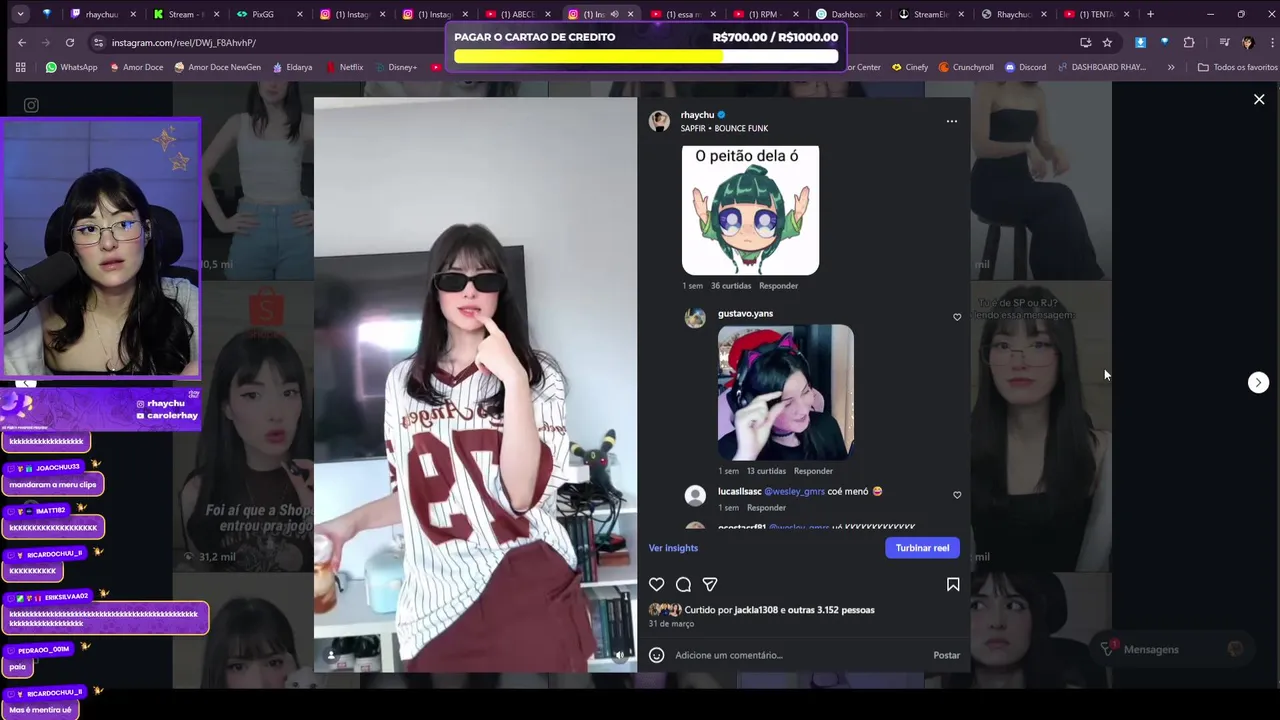Share the reel with the paper plane icon
Viewport: 1280px width, 720px height.
[710, 584]
